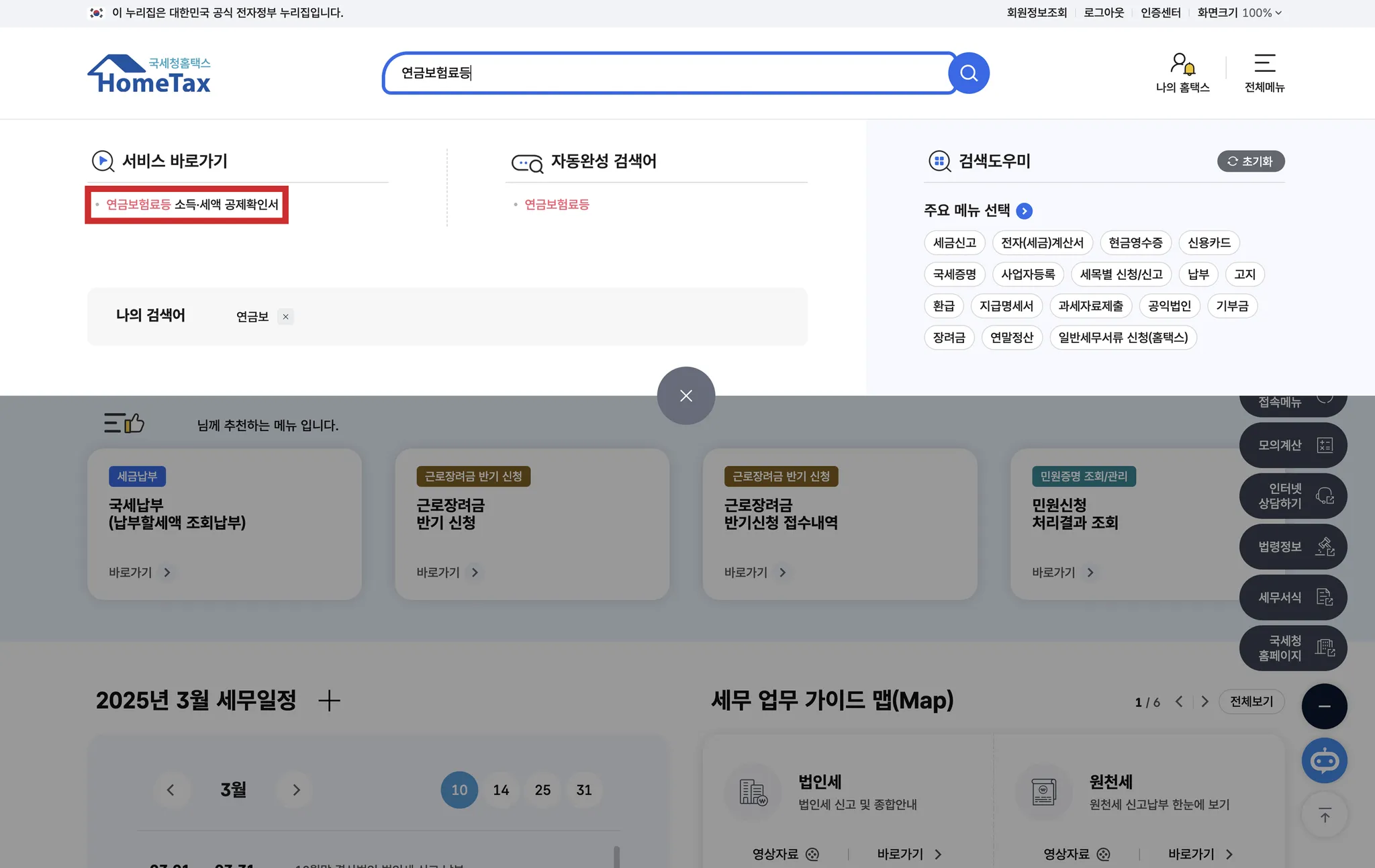The height and width of the screenshot is (868, 1375).
Task: Click the blue search magnifier button
Action: (x=968, y=73)
